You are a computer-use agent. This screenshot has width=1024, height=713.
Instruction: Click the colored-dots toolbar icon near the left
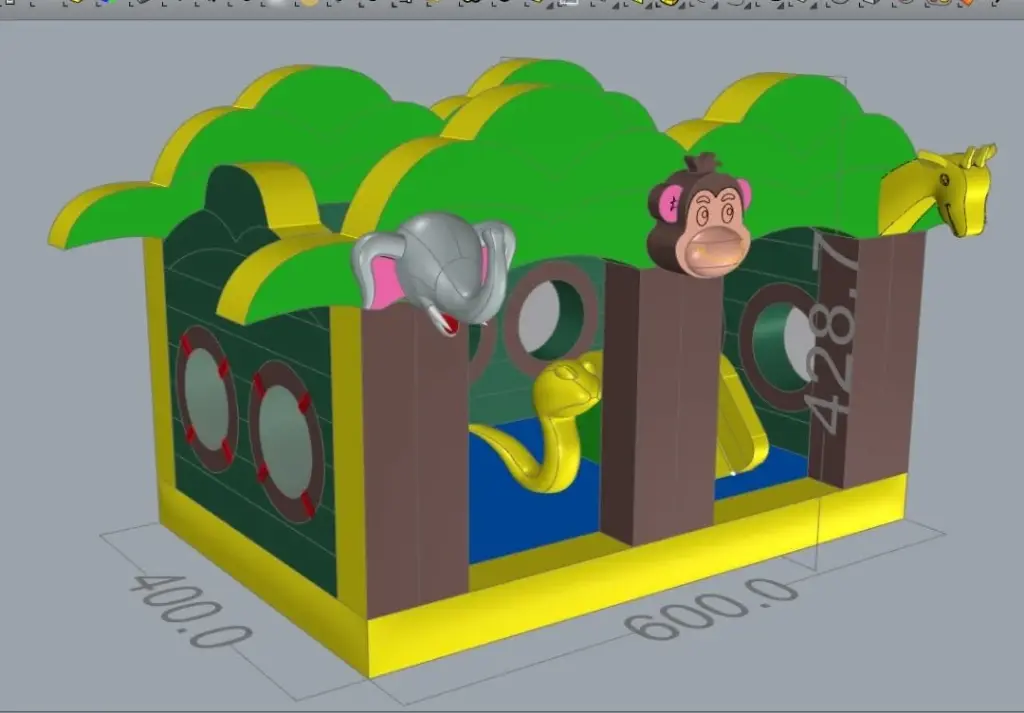107,5
